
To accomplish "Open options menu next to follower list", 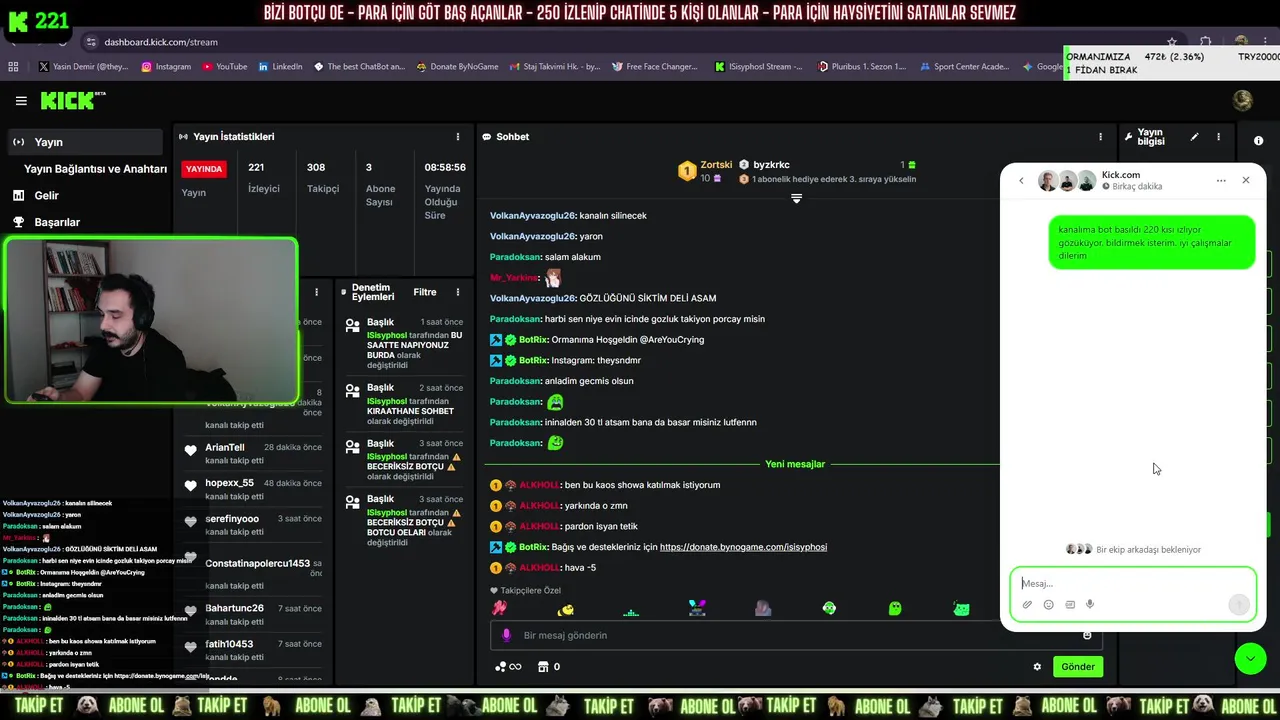I will point(317,292).
